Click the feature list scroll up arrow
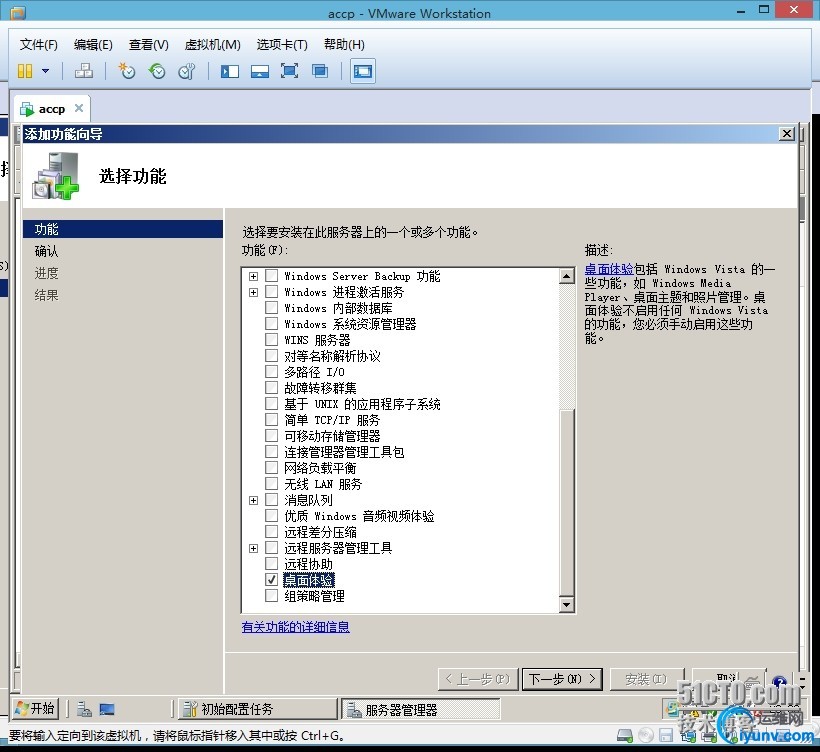The height and width of the screenshot is (752, 820). 566,276
